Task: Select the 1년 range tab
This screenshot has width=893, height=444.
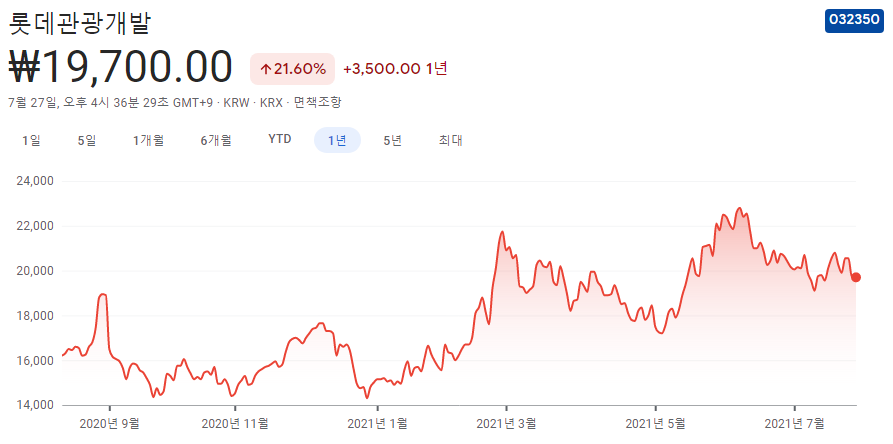Action: 337,141
